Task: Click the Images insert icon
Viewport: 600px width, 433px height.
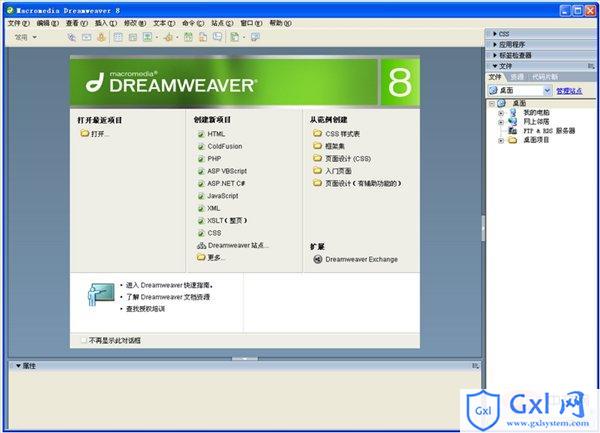Action: (147, 37)
